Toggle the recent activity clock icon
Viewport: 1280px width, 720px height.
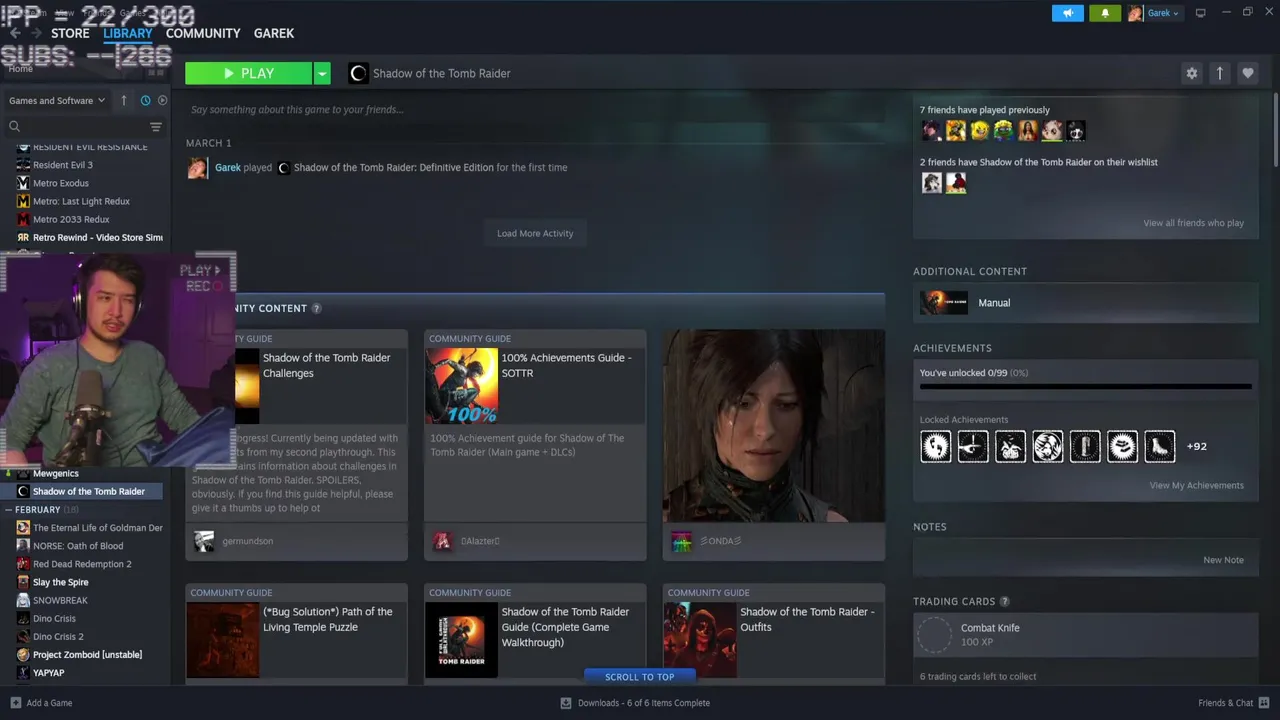coord(145,100)
